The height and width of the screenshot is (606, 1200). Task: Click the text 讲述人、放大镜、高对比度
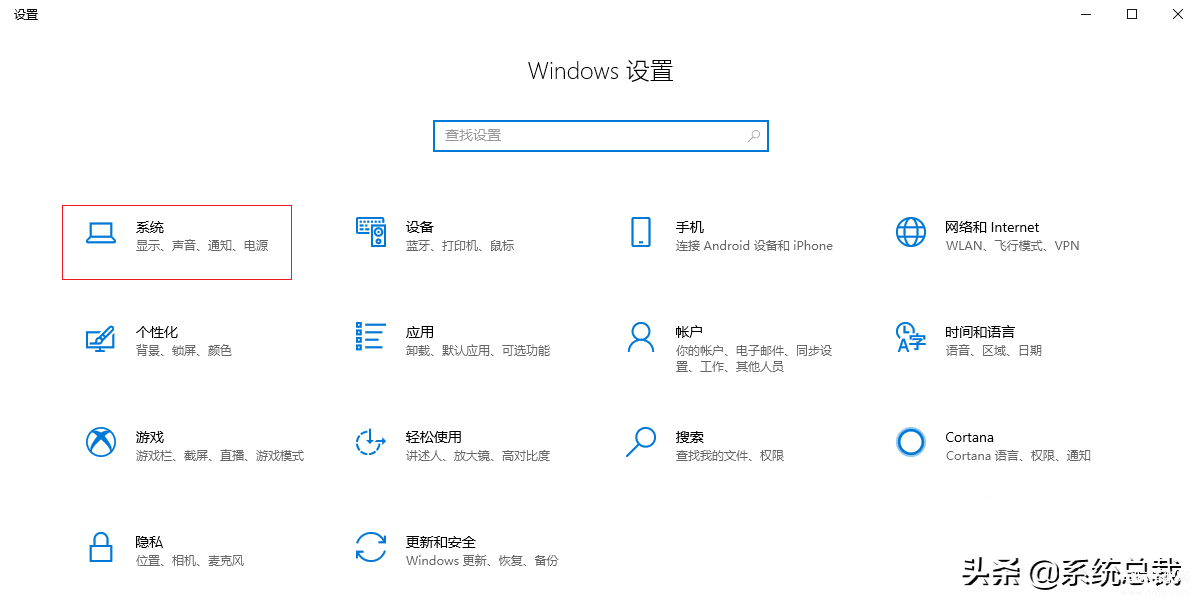[x=478, y=456]
